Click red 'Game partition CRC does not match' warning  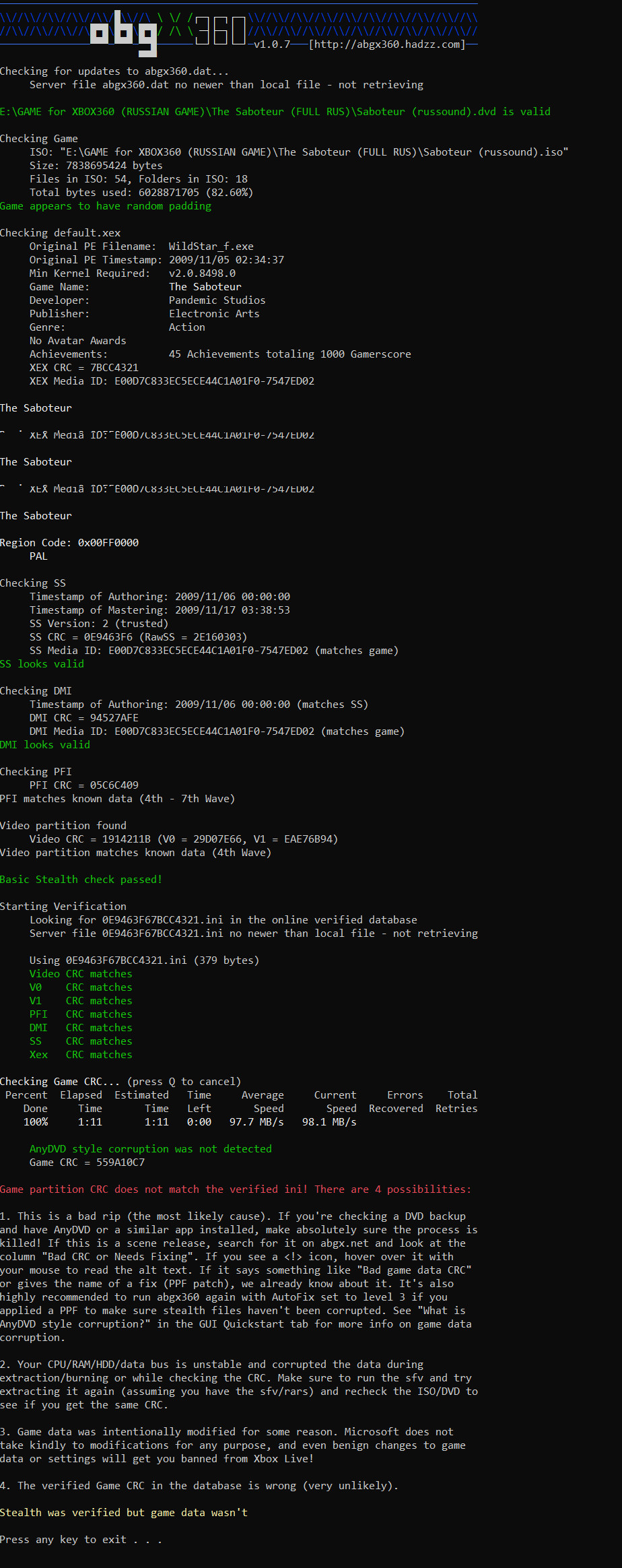(x=236, y=1189)
